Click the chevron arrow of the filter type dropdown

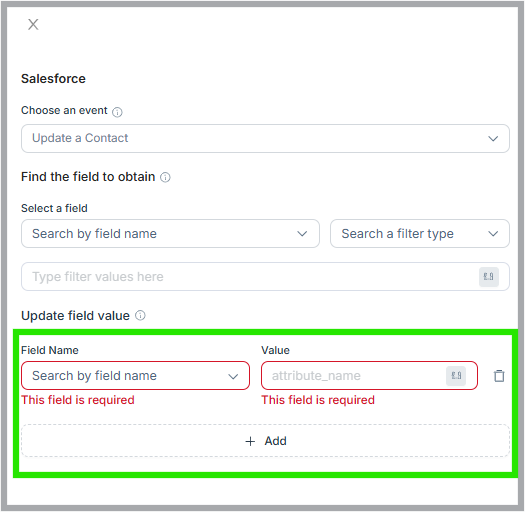[493, 234]
